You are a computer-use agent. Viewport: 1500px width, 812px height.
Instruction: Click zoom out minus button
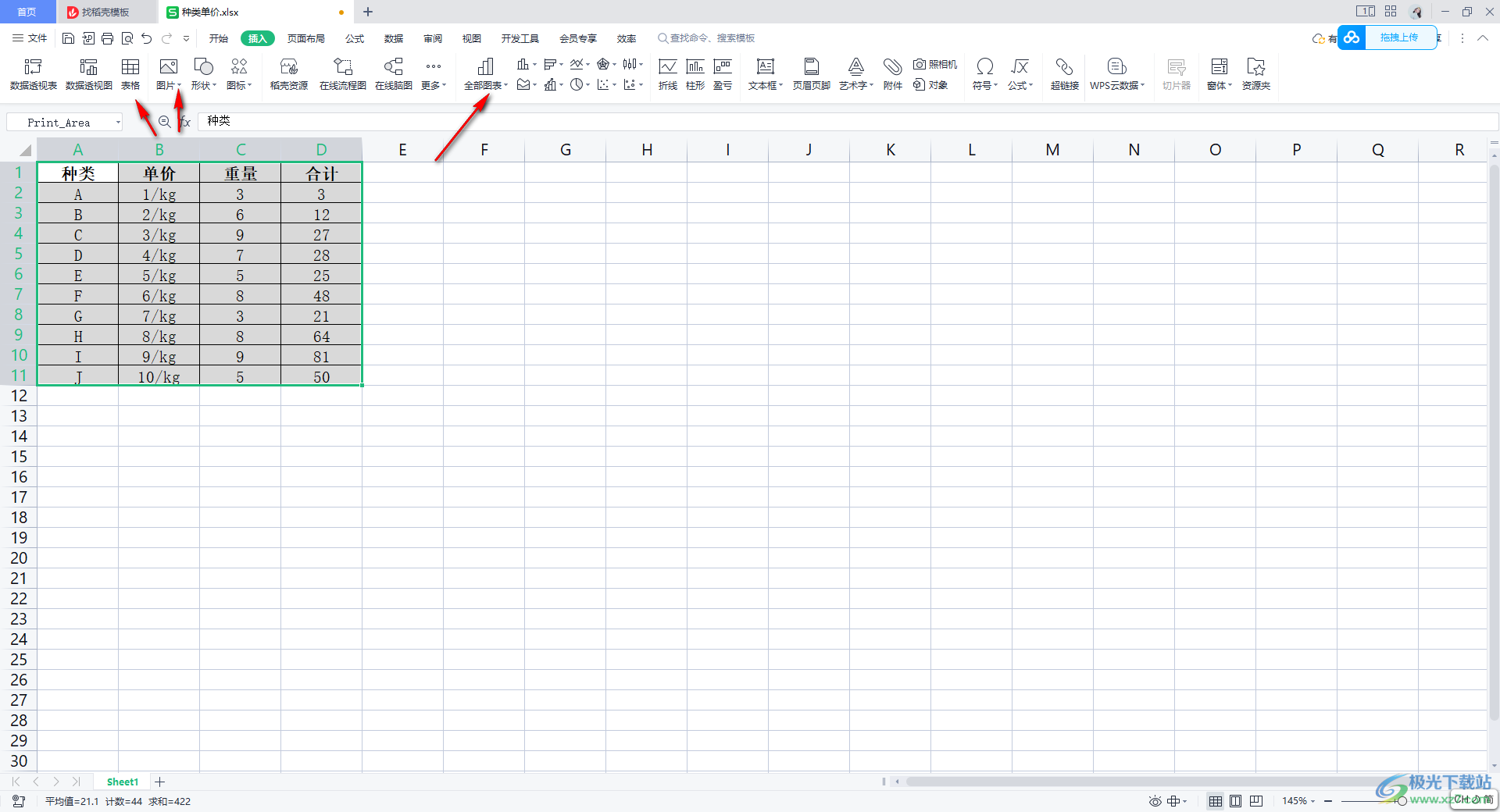pyautogui.click(x=1327, y=801)
